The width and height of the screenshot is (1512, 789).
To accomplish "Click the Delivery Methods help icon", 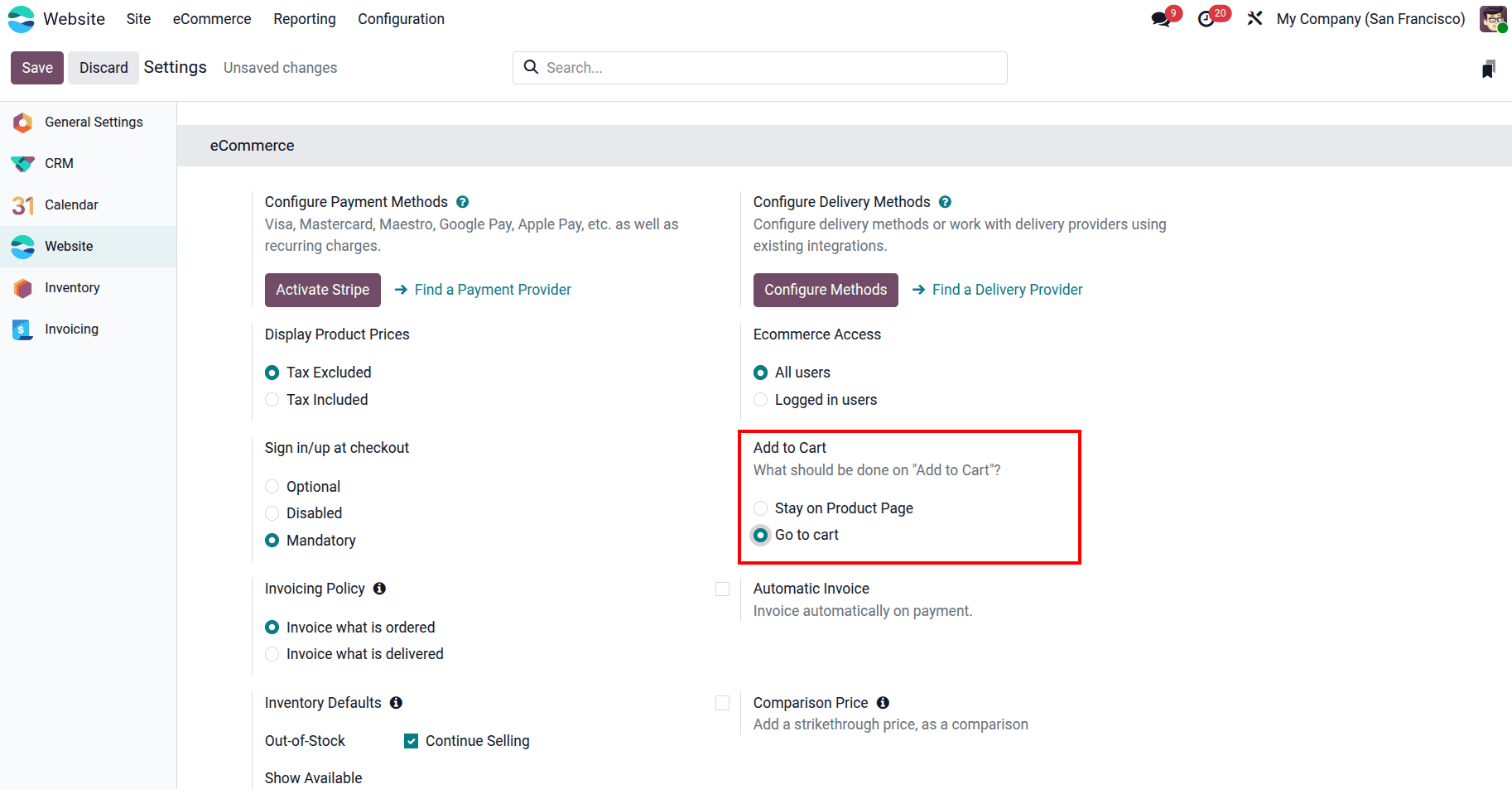I will pos(945,202).
